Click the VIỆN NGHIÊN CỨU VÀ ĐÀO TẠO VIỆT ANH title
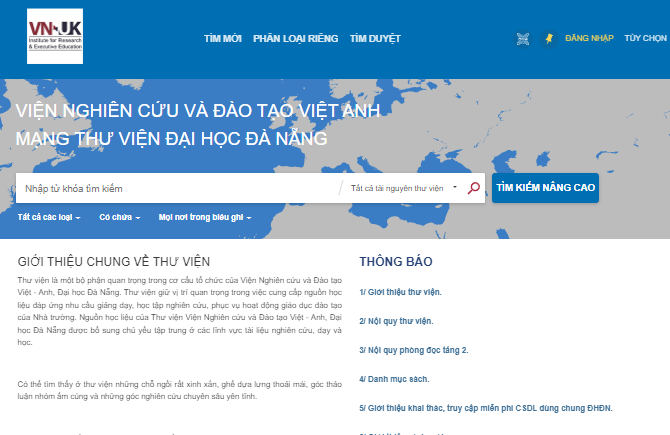The height and width of the screenshot is (435, 670). click(197, 111)
